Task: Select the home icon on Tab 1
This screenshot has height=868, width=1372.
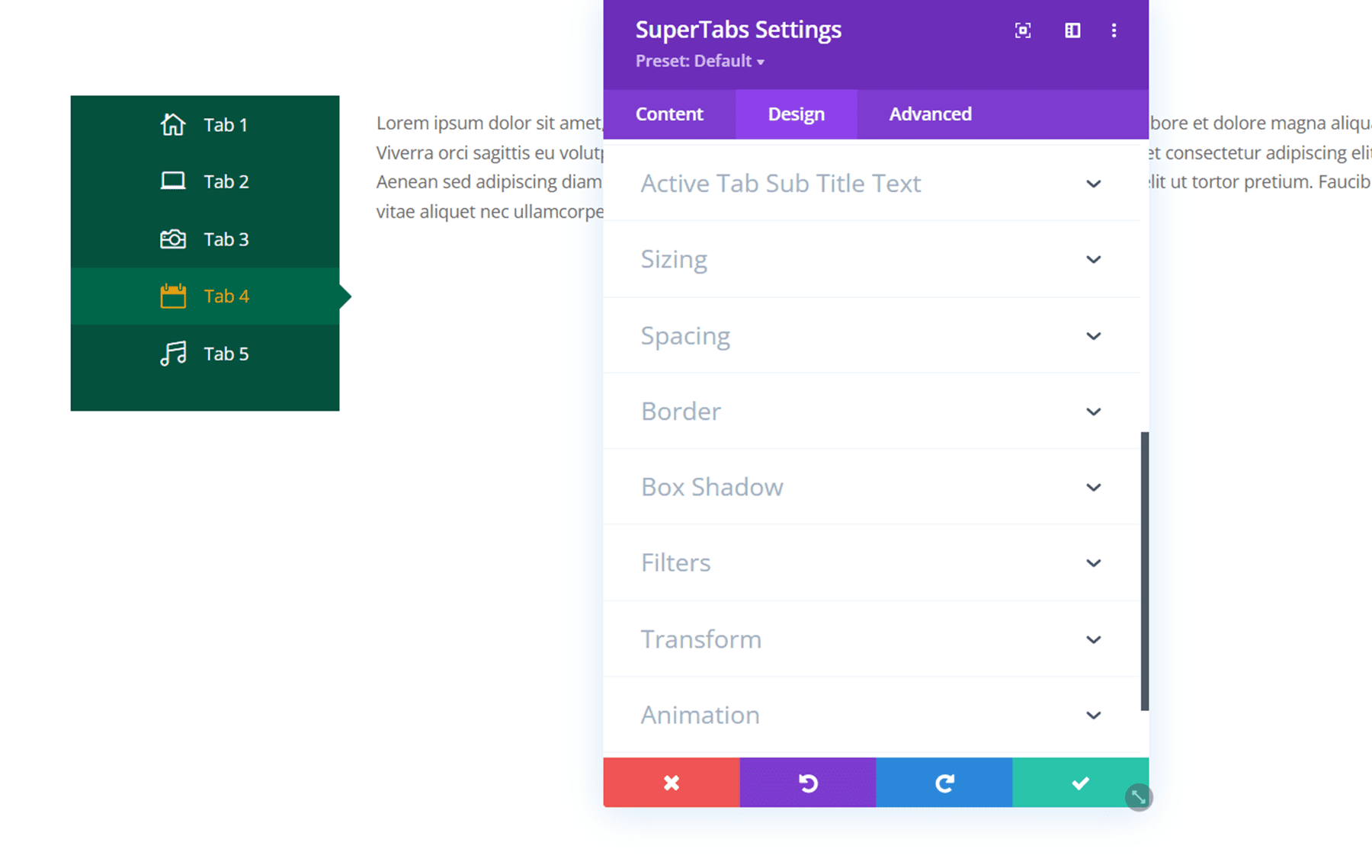Action: pos(173,124)
